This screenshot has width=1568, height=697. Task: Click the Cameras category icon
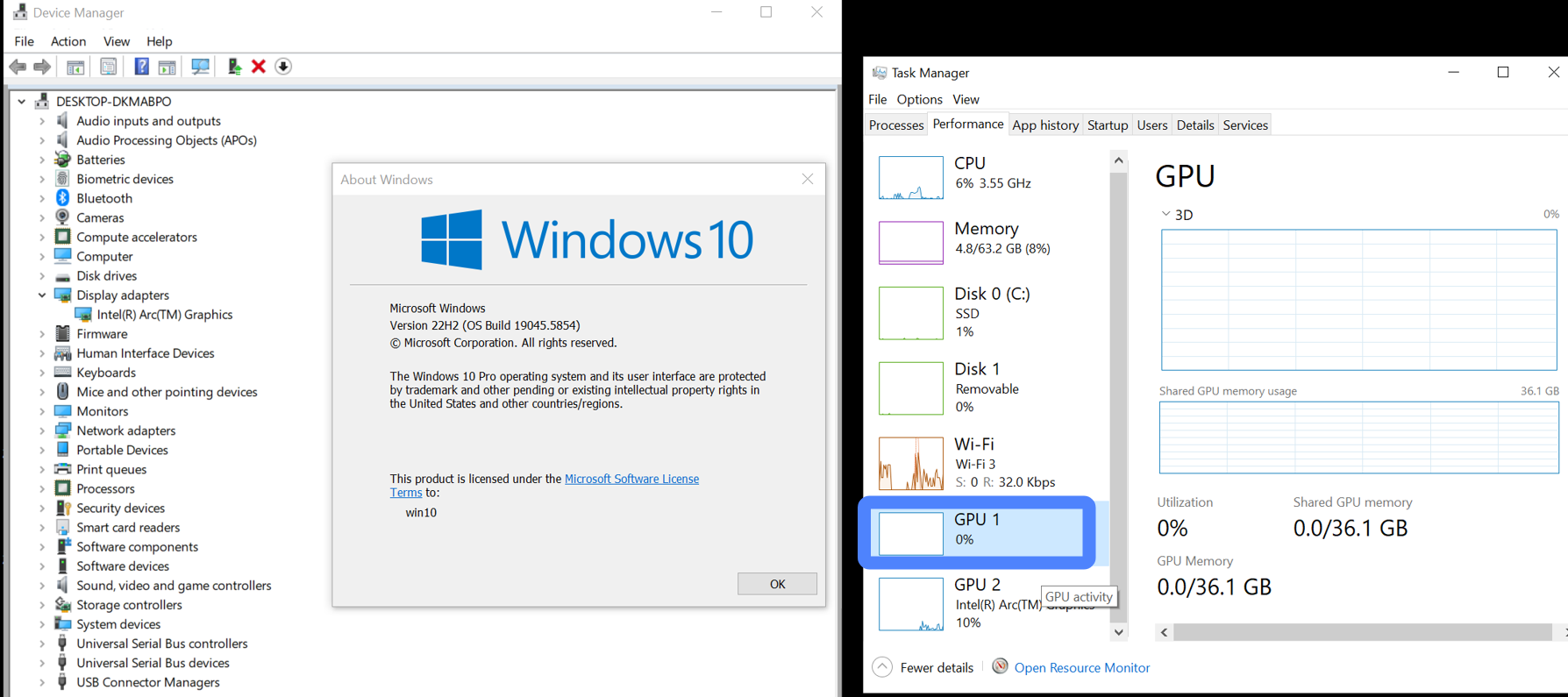[62, 217]
